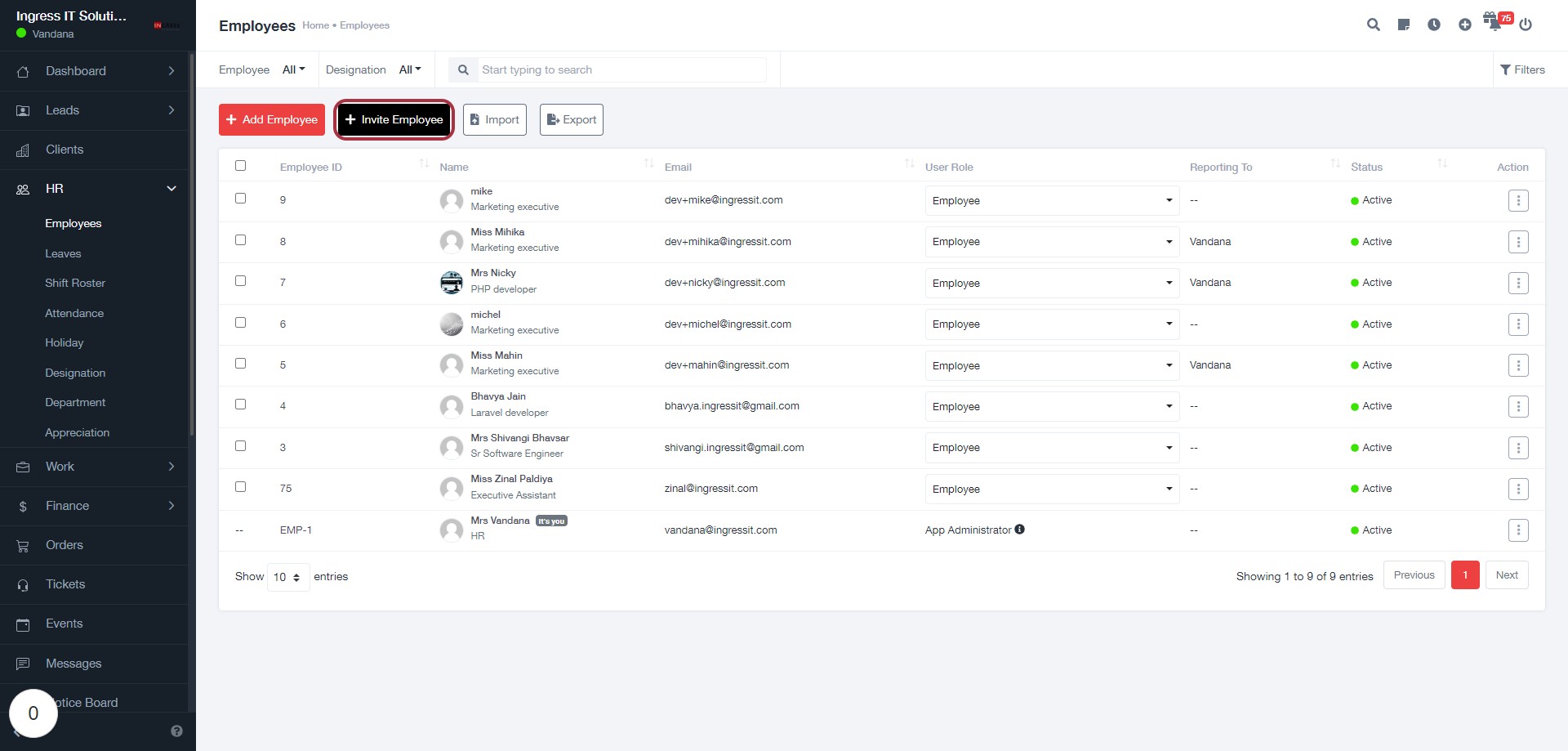Open user role dropdown for Miss Mihika
The height and width of the screenshot is (751, 1568).
1052,242
